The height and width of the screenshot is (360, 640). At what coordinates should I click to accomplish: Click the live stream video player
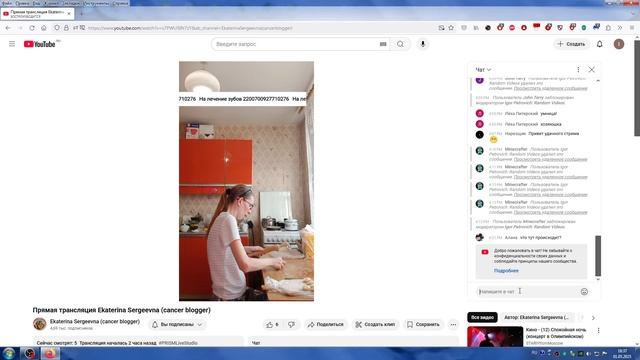coord(247,181)
